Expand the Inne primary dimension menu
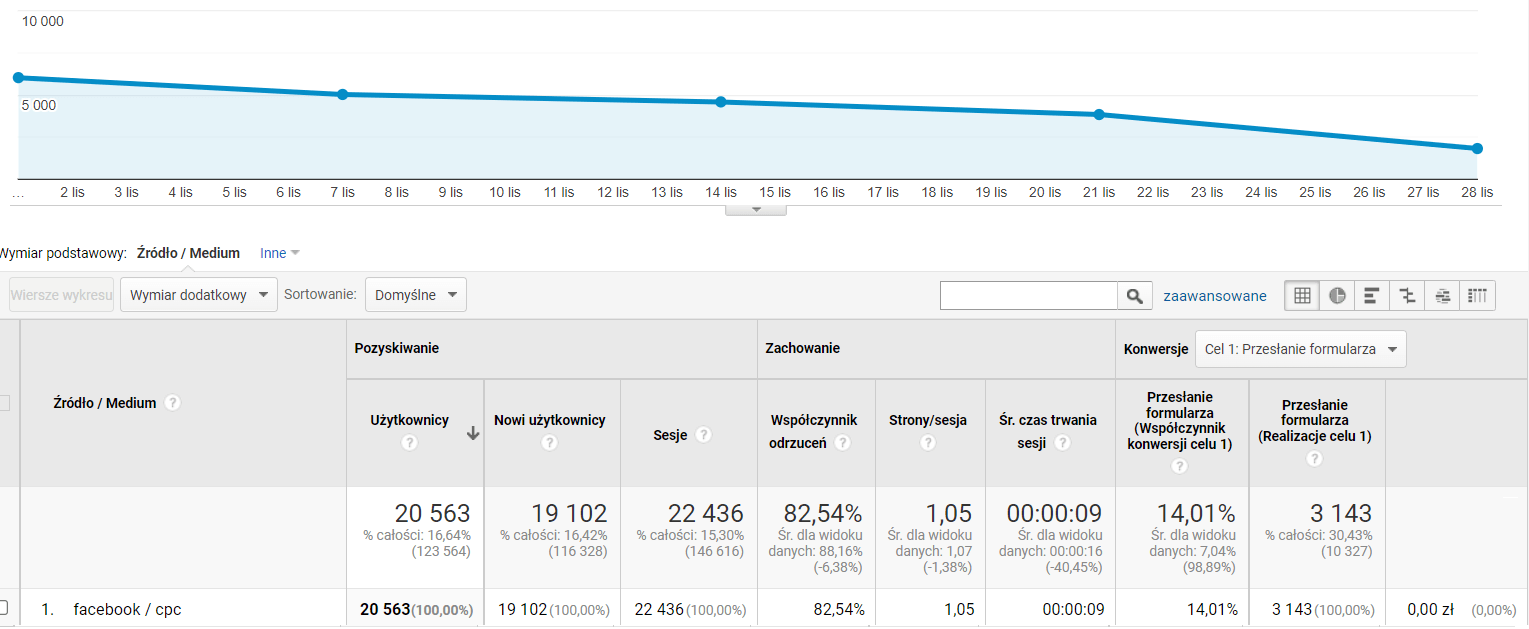The image size is (1529, 629). click(280, 253)
